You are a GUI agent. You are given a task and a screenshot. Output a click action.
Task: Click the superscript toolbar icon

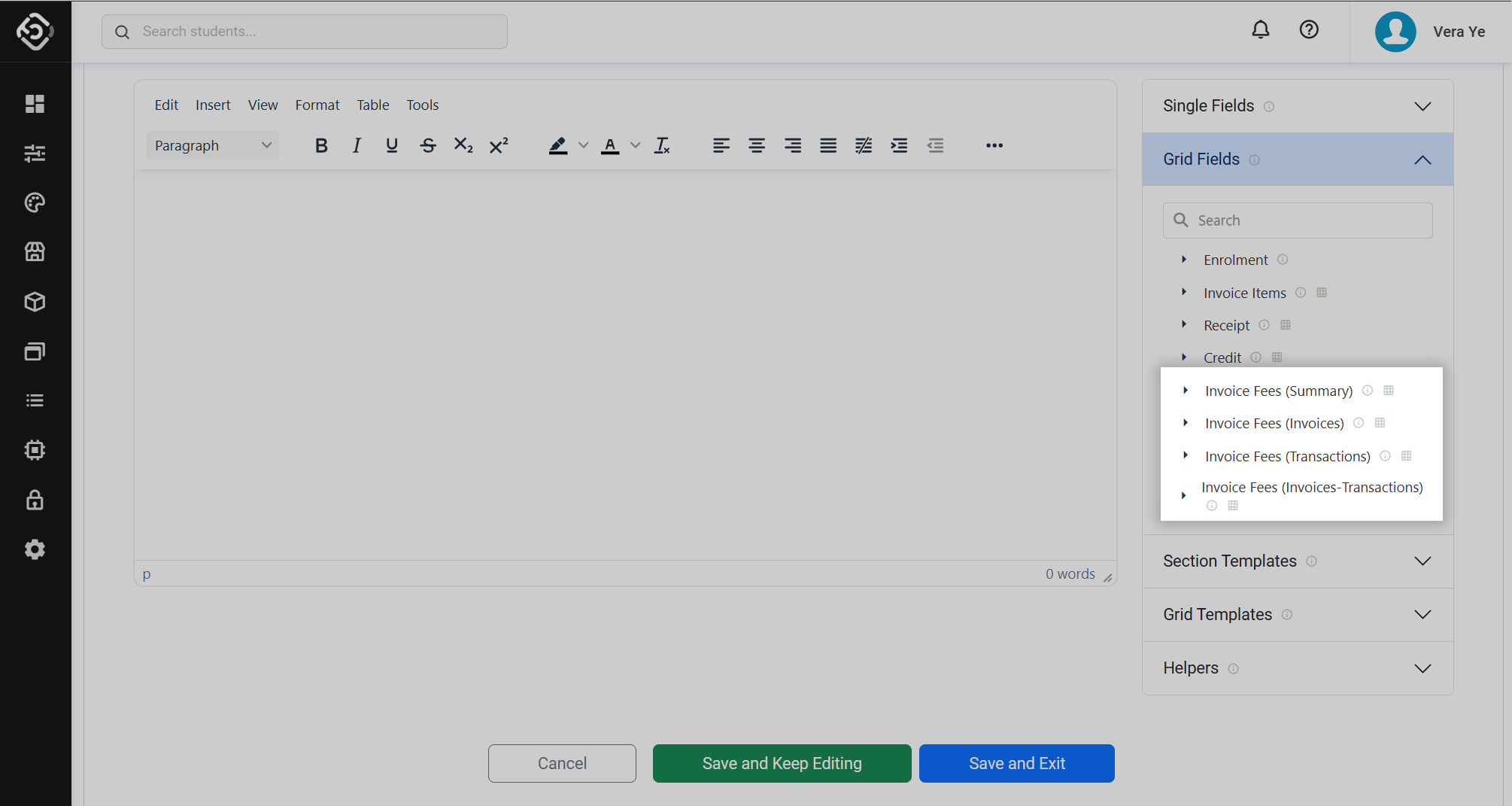pos(499,146)
